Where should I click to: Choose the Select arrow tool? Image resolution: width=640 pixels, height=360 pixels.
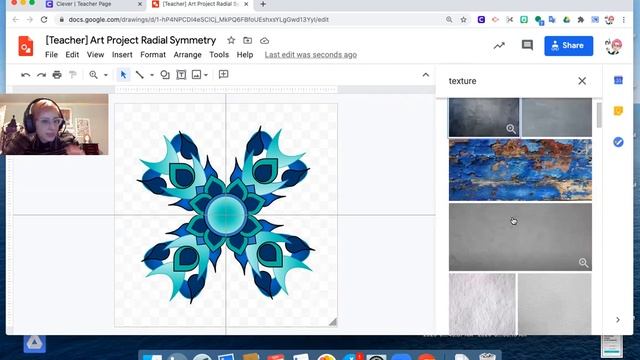pos(123,75)
